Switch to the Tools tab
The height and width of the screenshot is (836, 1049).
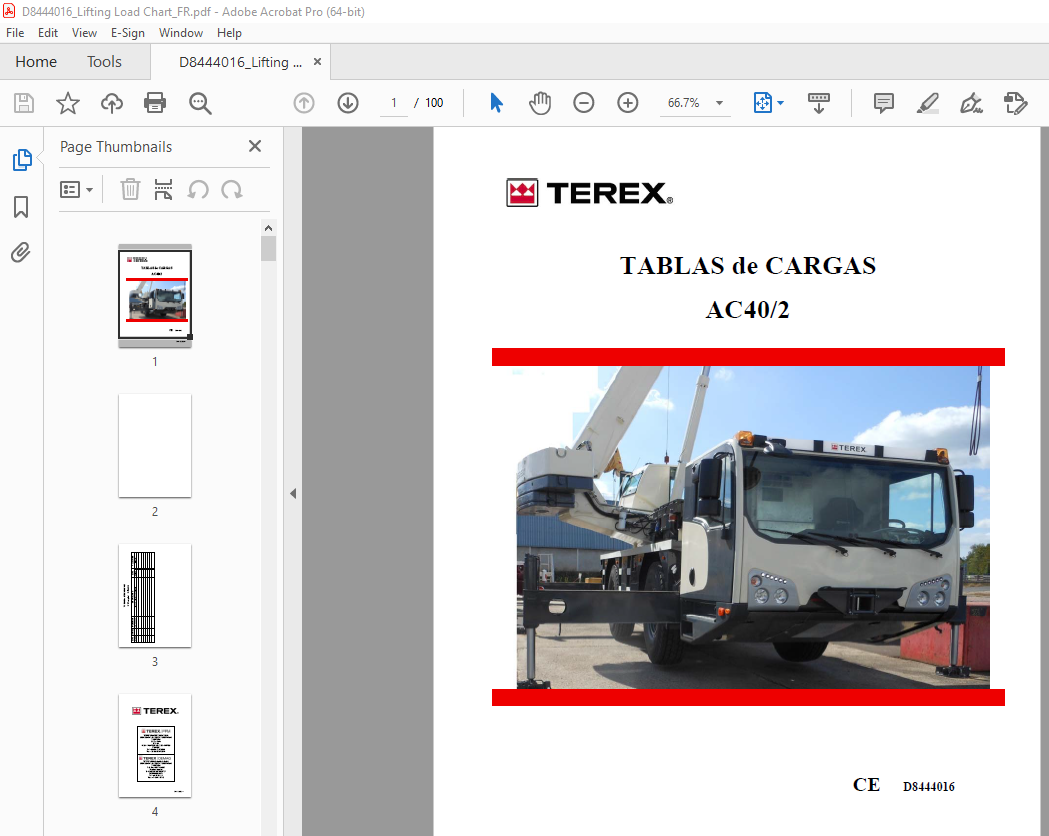click(x=104, y=62)
